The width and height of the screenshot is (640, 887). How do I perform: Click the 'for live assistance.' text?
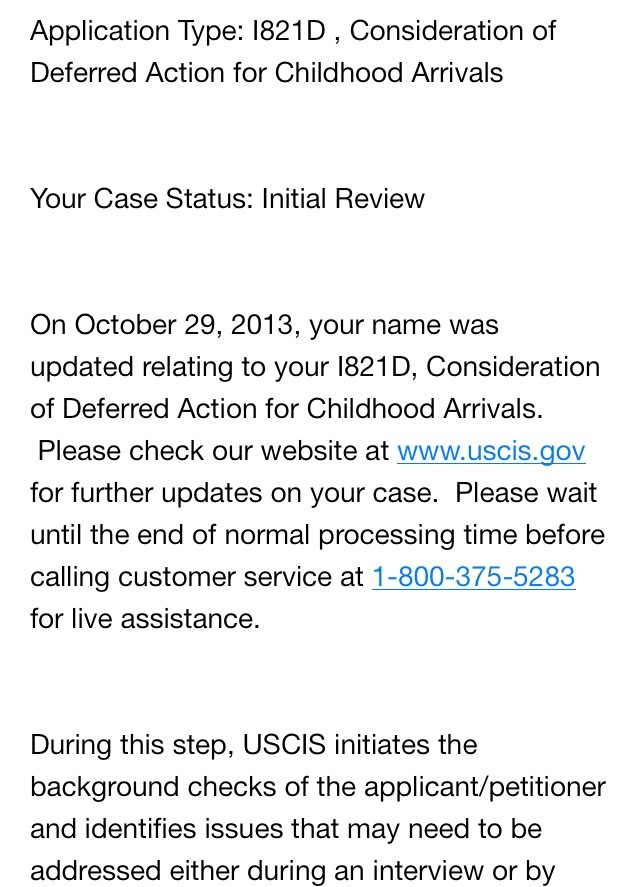(x=145, y=619)
